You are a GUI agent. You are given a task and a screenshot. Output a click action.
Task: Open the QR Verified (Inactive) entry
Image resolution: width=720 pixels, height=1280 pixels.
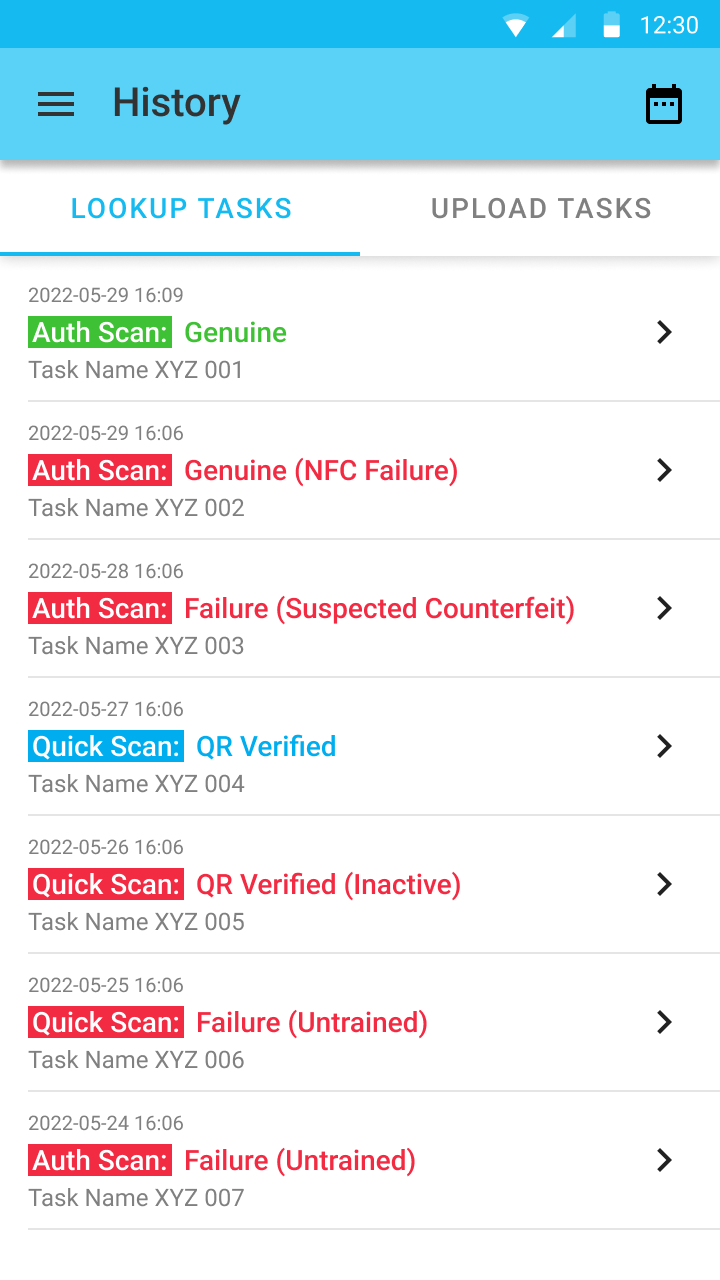pyautogui.click(x=328, y=884)
